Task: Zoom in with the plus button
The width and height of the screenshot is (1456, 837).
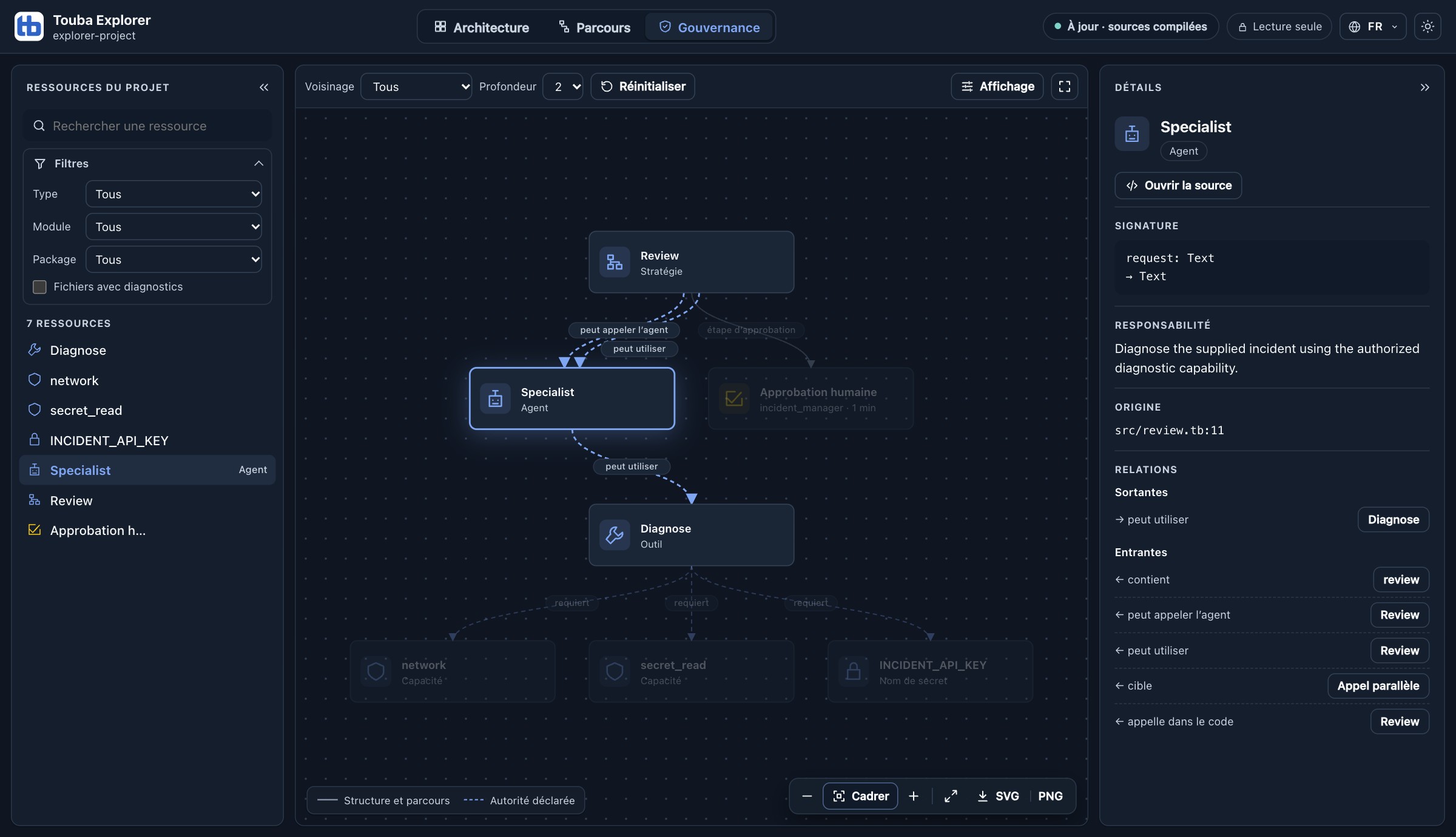Action: (x=914, y=796)
